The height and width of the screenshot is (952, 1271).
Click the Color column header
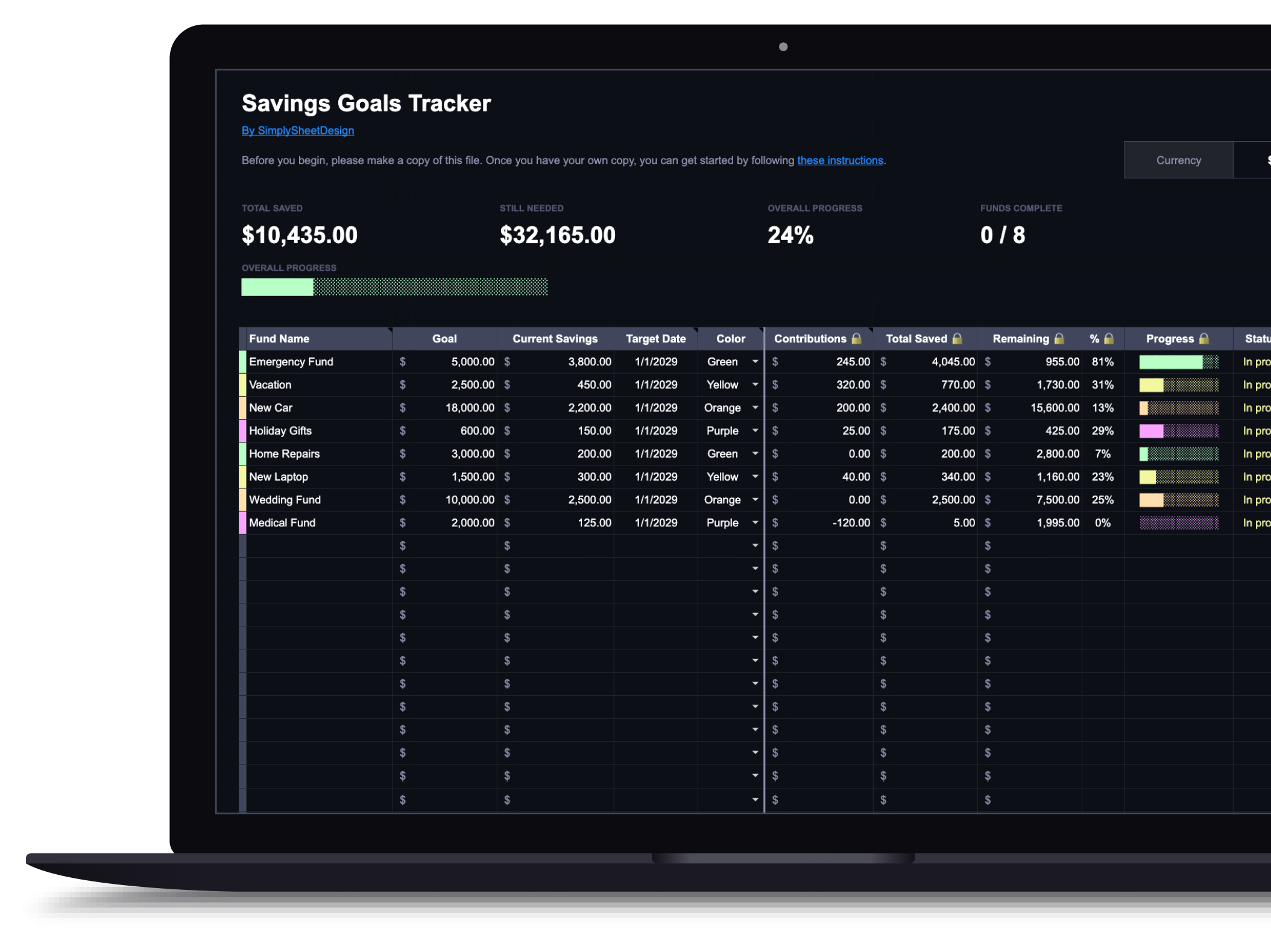731,339
